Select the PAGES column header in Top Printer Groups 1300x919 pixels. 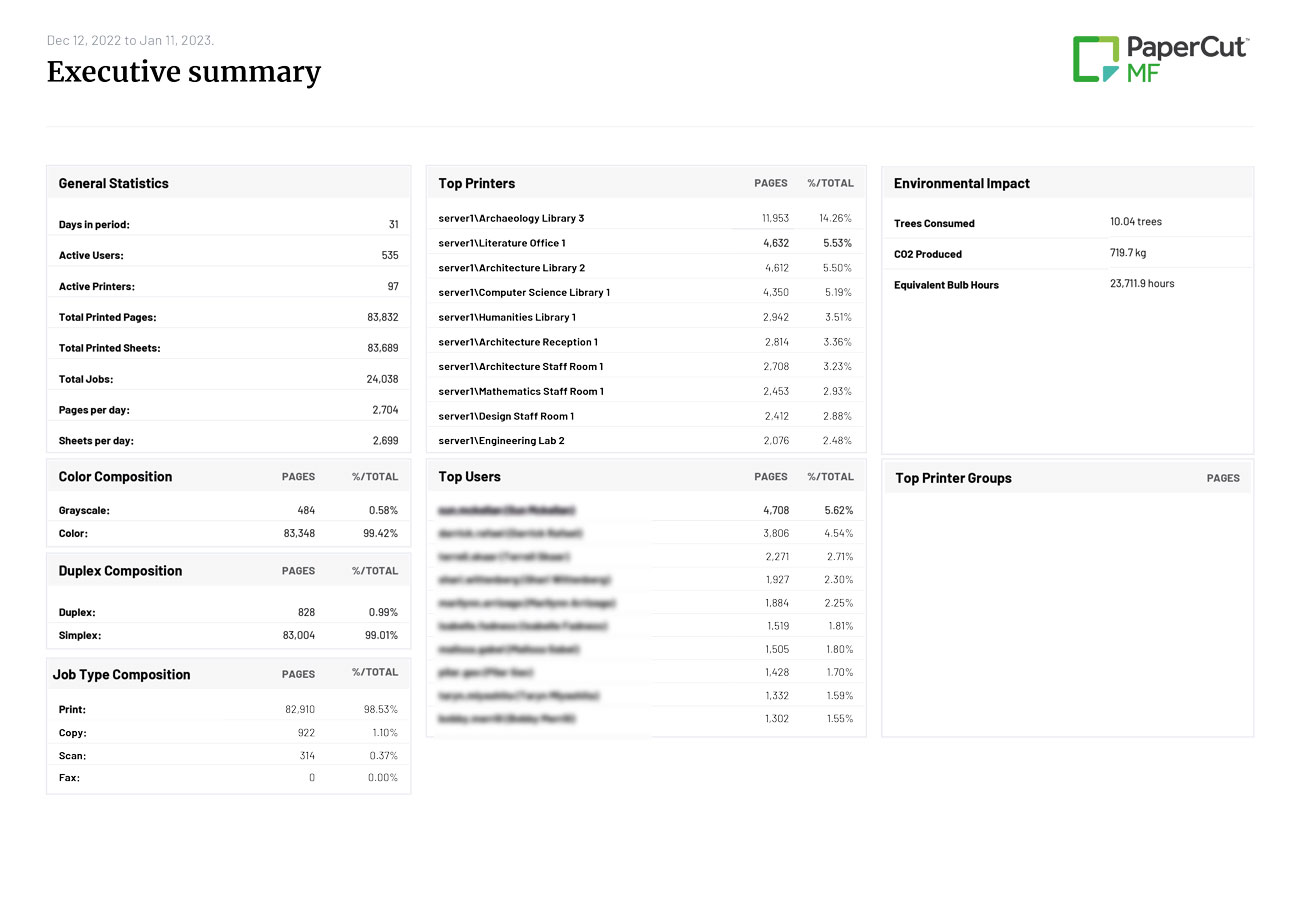pos(1223,479)
